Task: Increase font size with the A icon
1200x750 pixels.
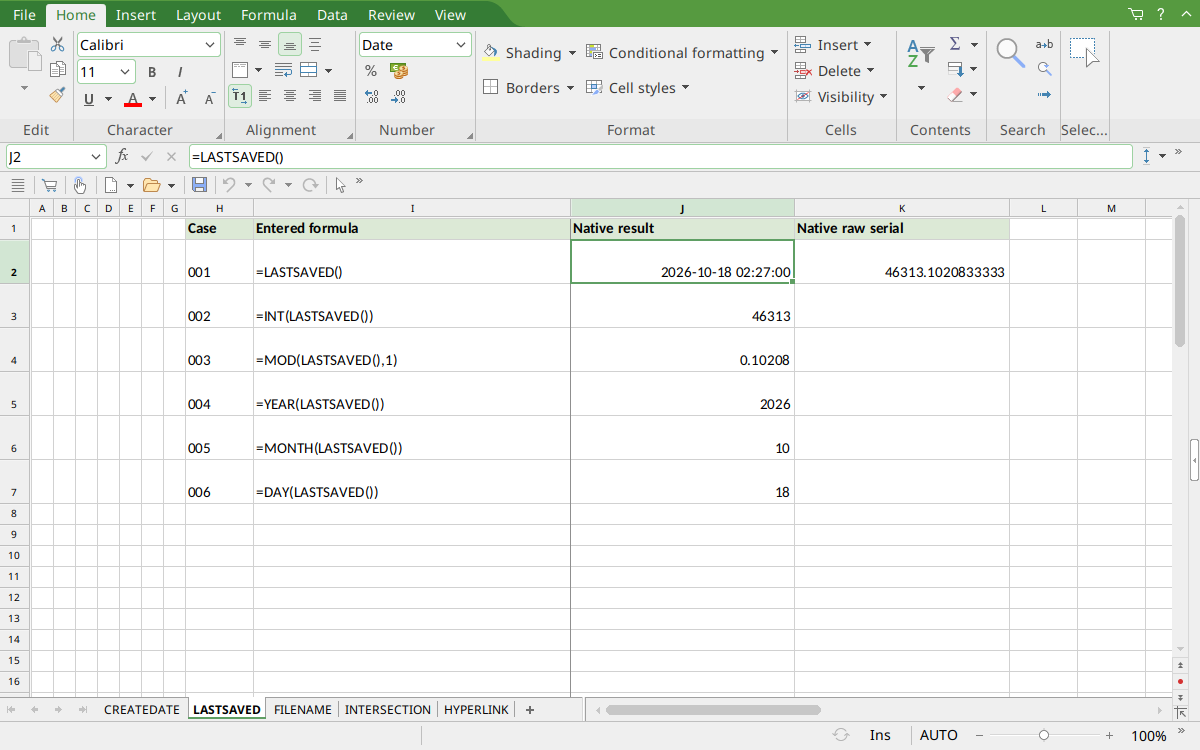Action: pos(181,98)
